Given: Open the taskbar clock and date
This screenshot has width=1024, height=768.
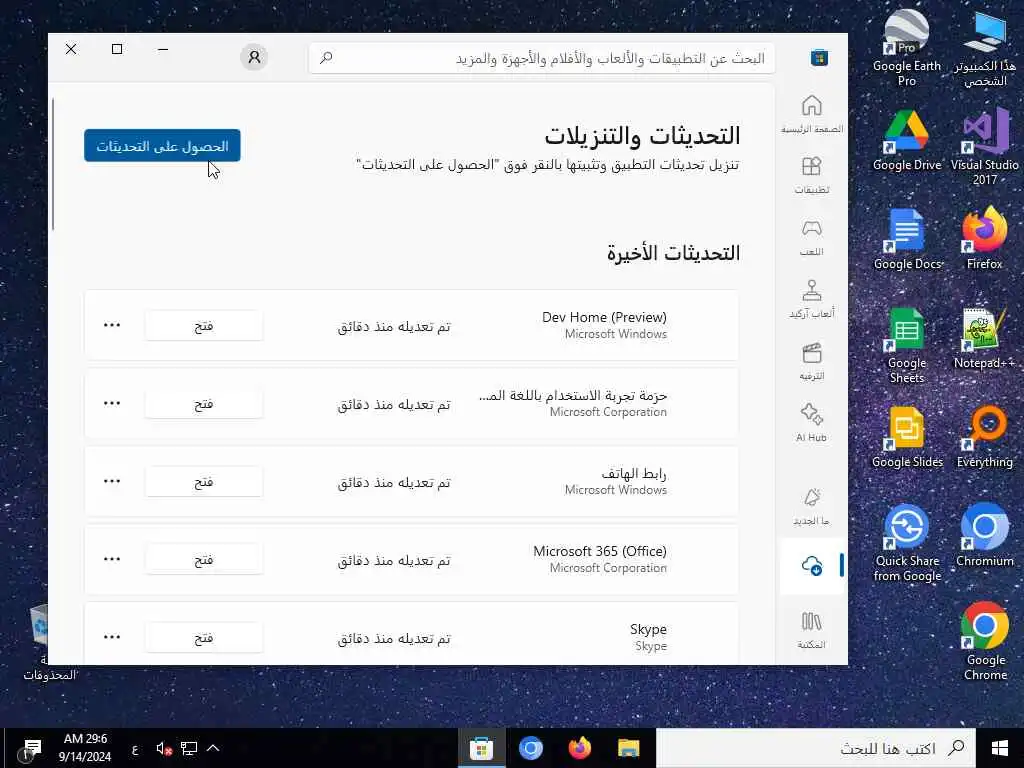Looking at the screenshot, I should 85,748.
